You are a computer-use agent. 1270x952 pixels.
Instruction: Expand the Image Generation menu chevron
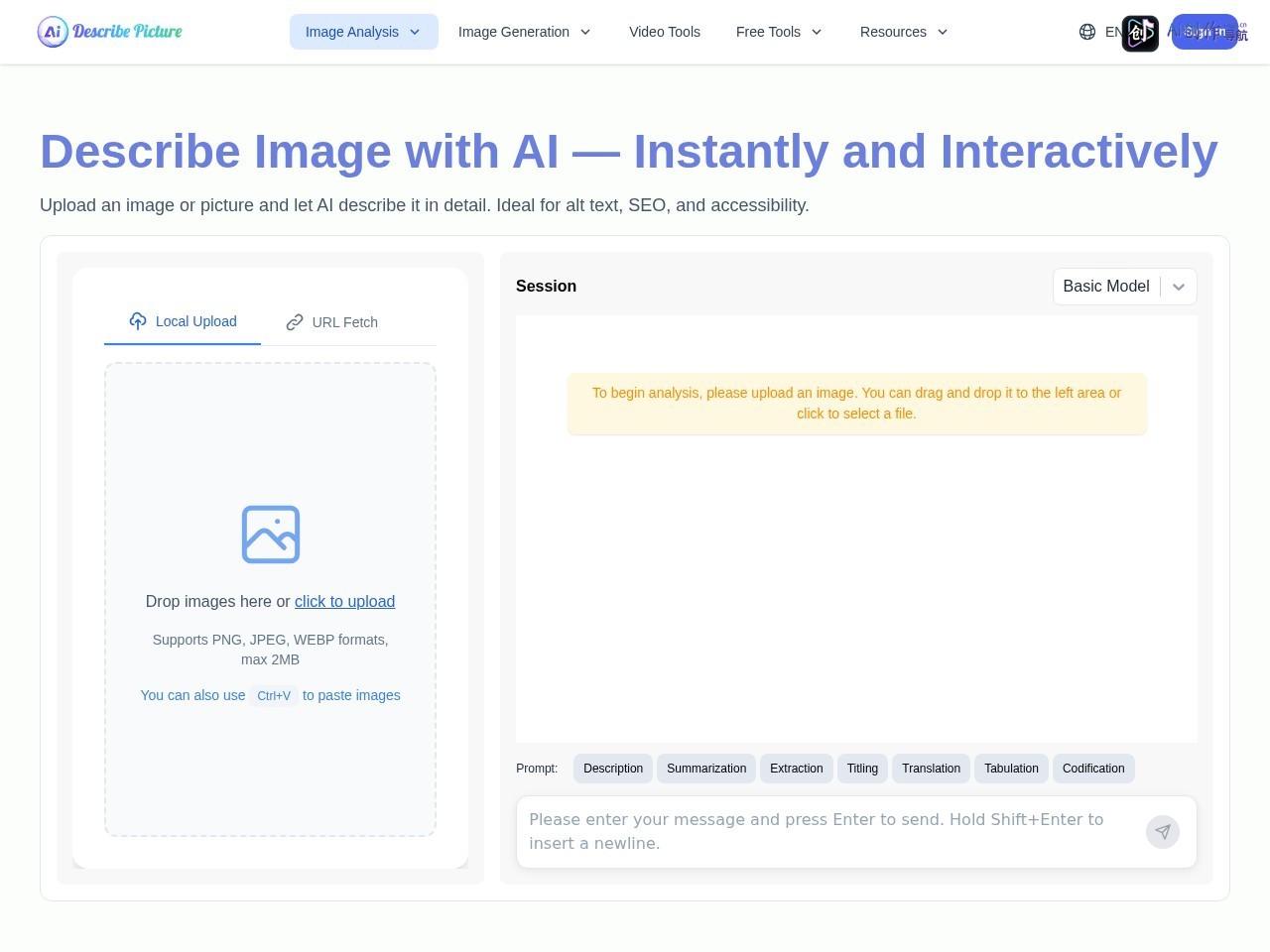[x=585, y=32]
